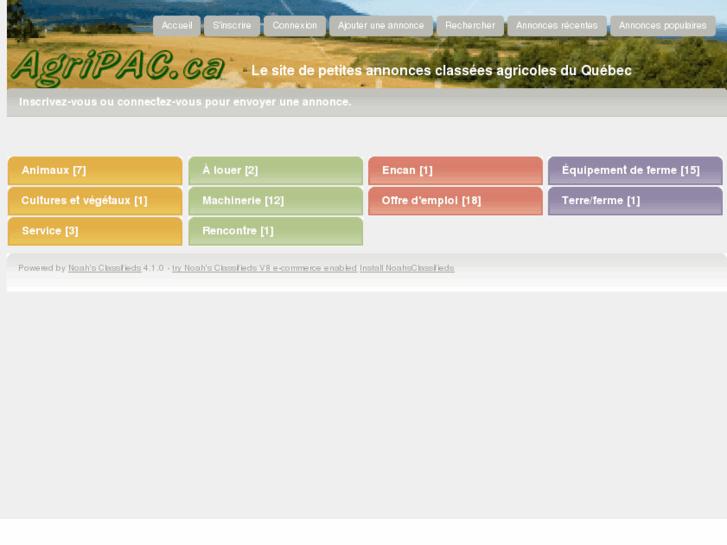View Annonces populaires
Image resolution: width=727 pixels, height=545 pixels.
[663, 26]
